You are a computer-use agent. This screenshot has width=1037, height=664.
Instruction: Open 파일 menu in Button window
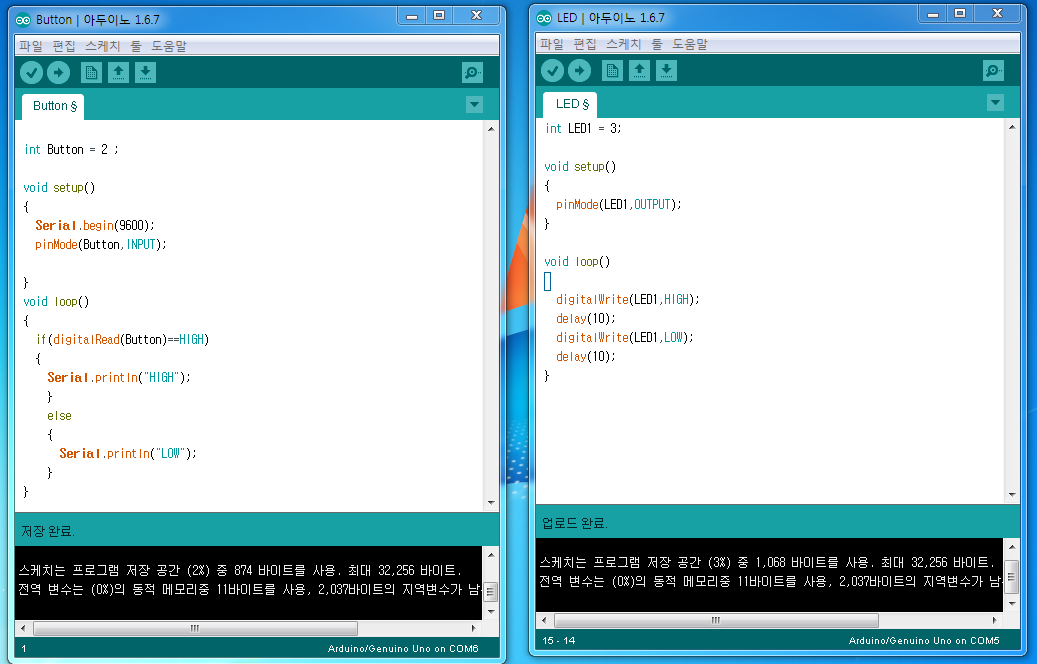[x=30, y=46]
